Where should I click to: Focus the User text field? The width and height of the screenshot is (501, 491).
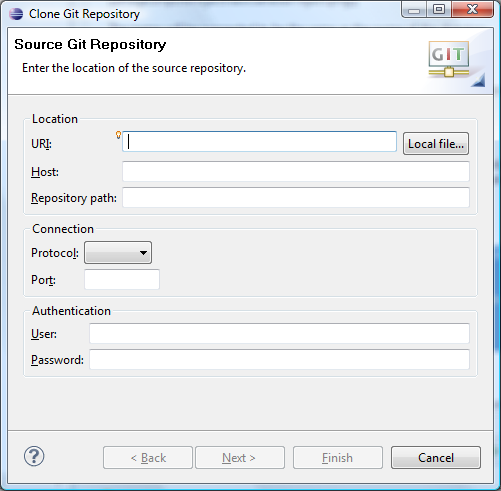click(x=279, y=333)
